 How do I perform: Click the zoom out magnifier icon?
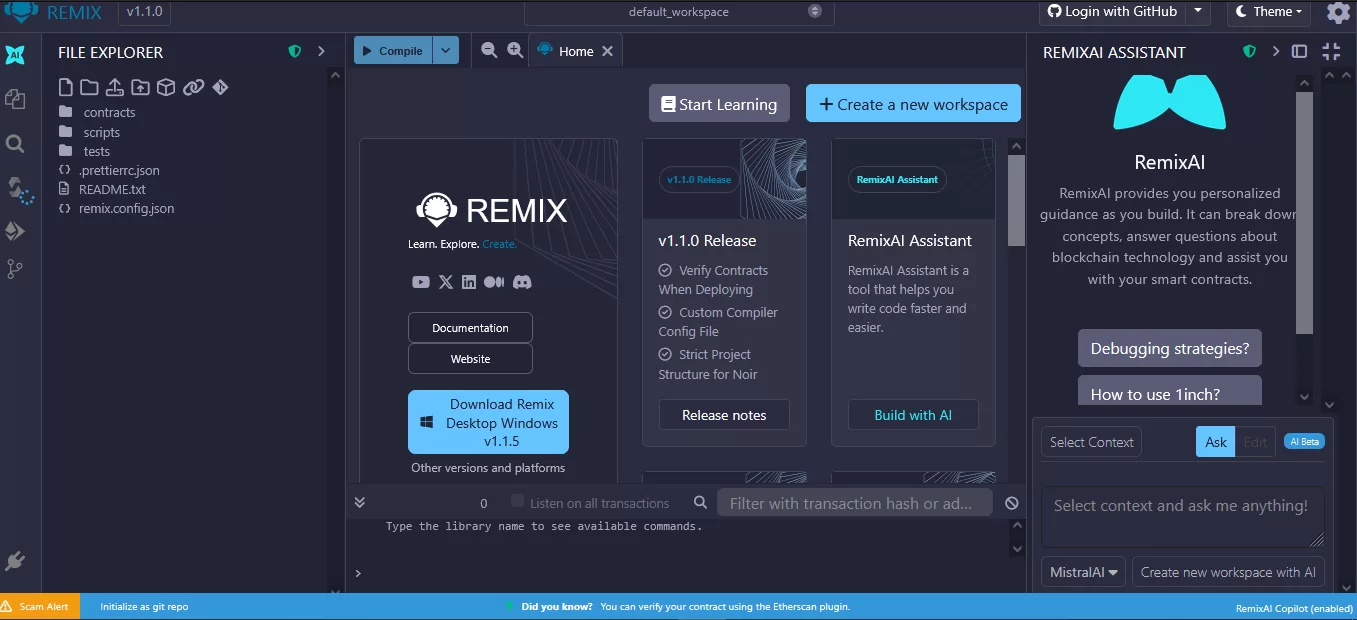(x=489, y=50)
